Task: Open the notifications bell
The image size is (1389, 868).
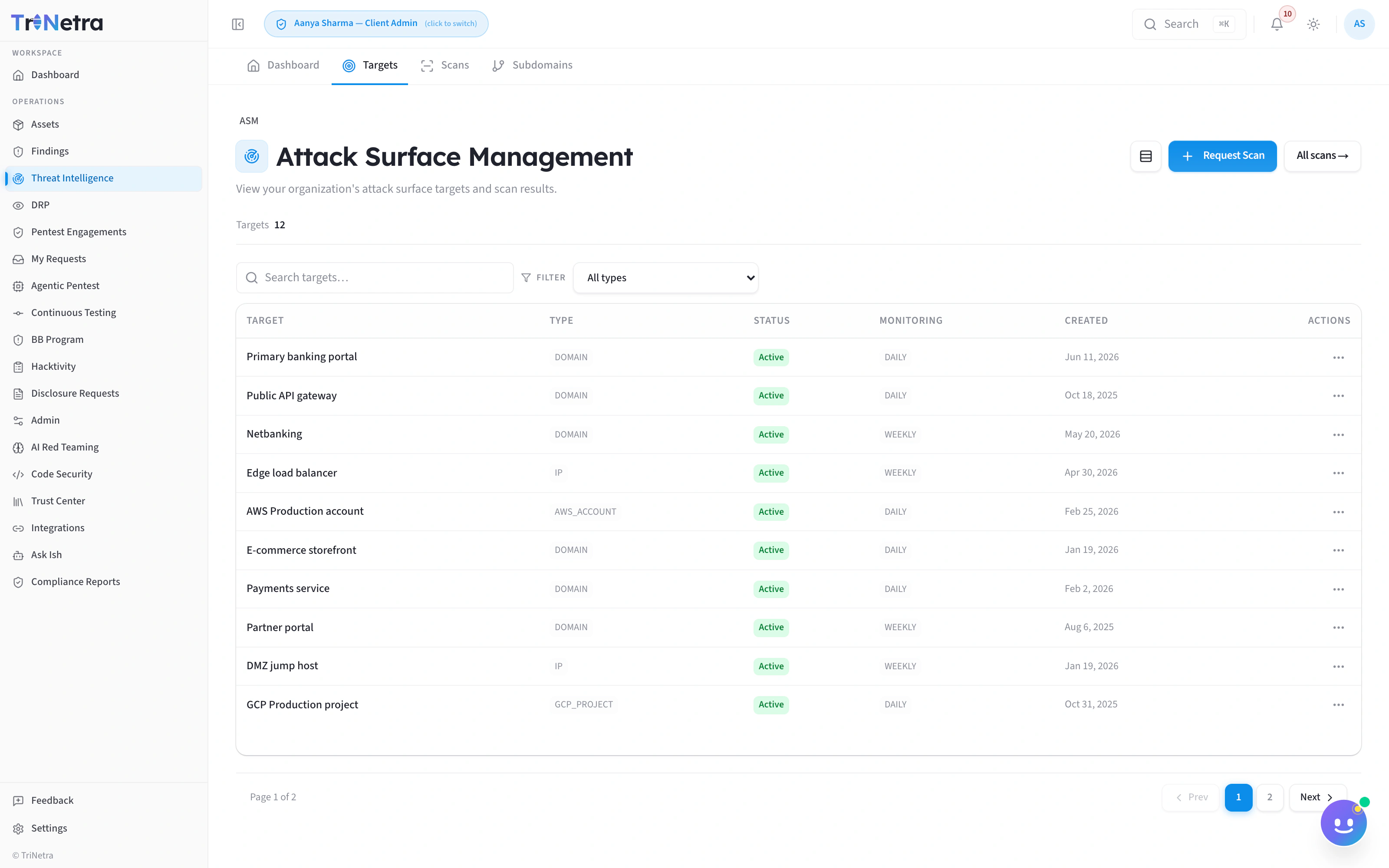Action: 1277,24
